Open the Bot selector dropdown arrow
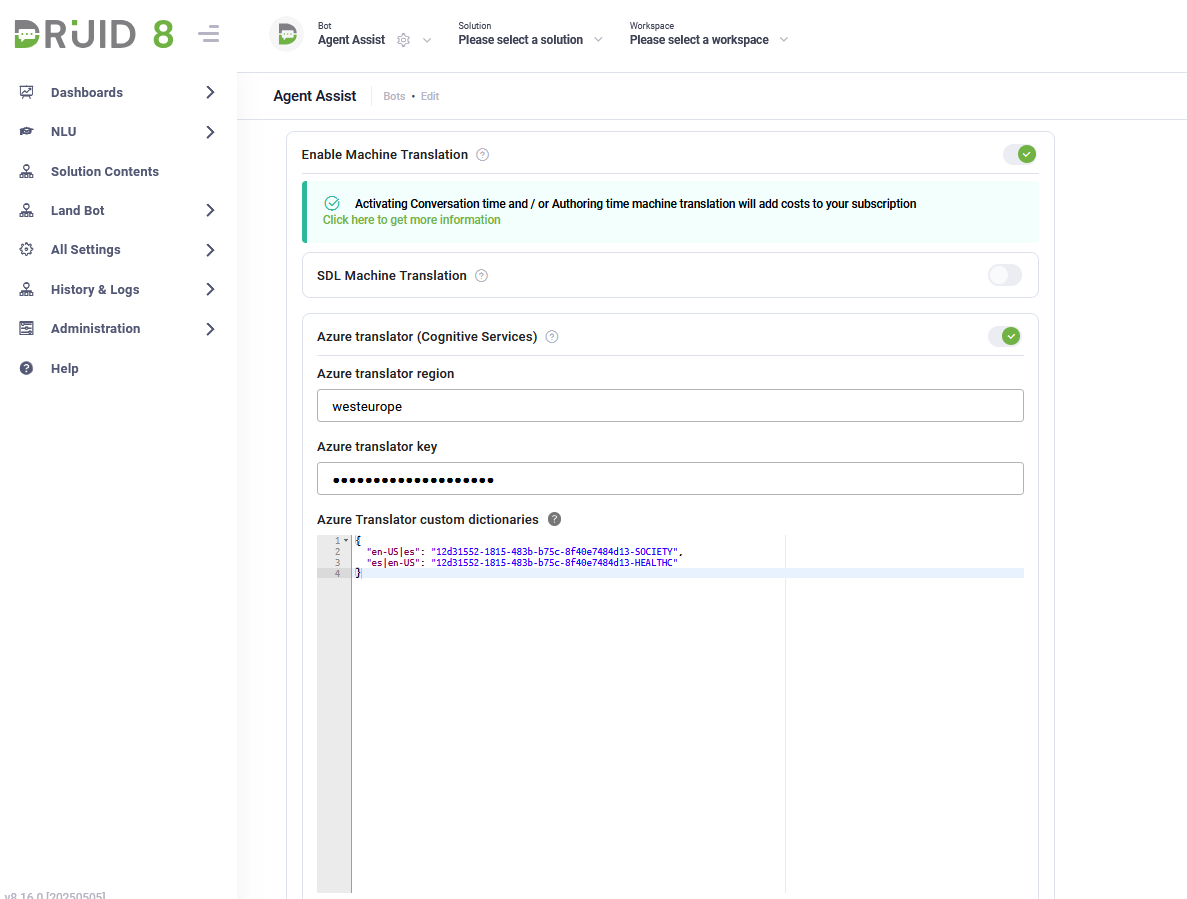The image size is (1187, 899). (427, 40)
